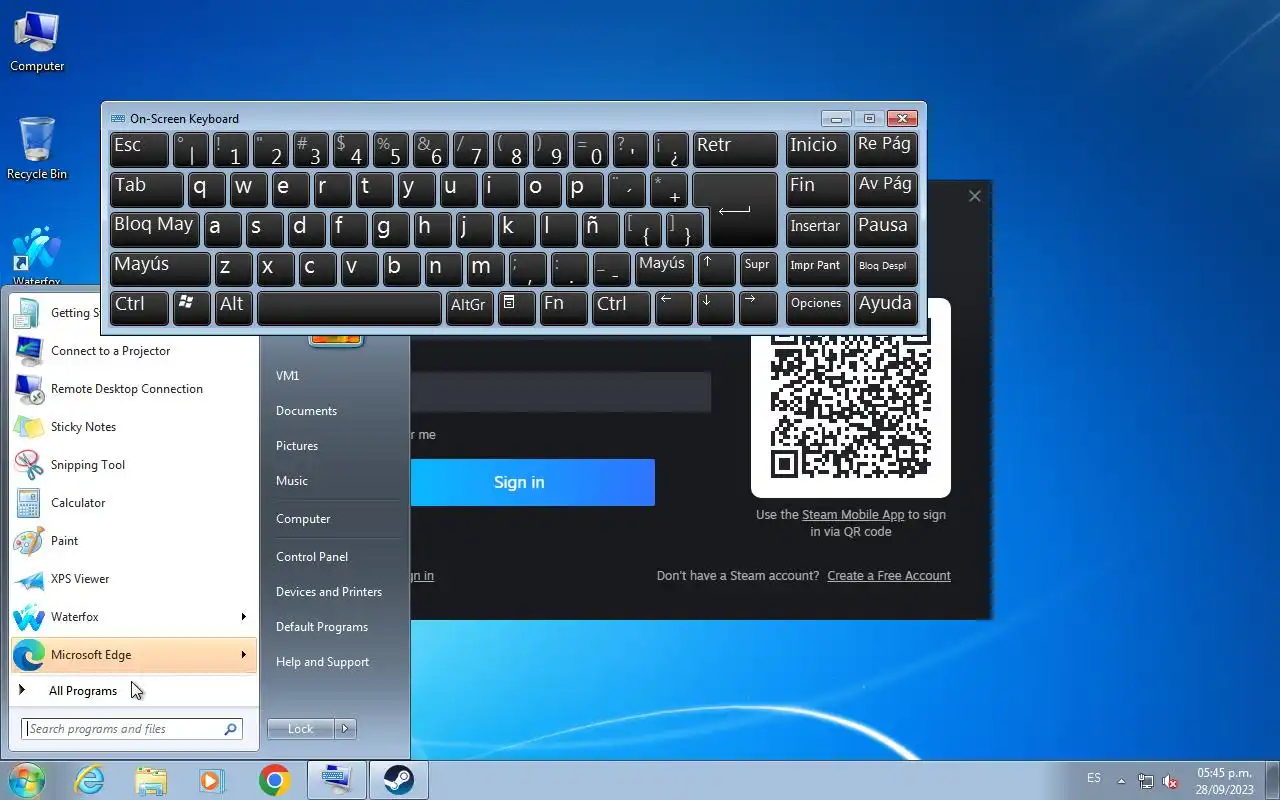Open Connect to a Projector
Screen dimensions: 1280x800
click(x=134, y=351)
